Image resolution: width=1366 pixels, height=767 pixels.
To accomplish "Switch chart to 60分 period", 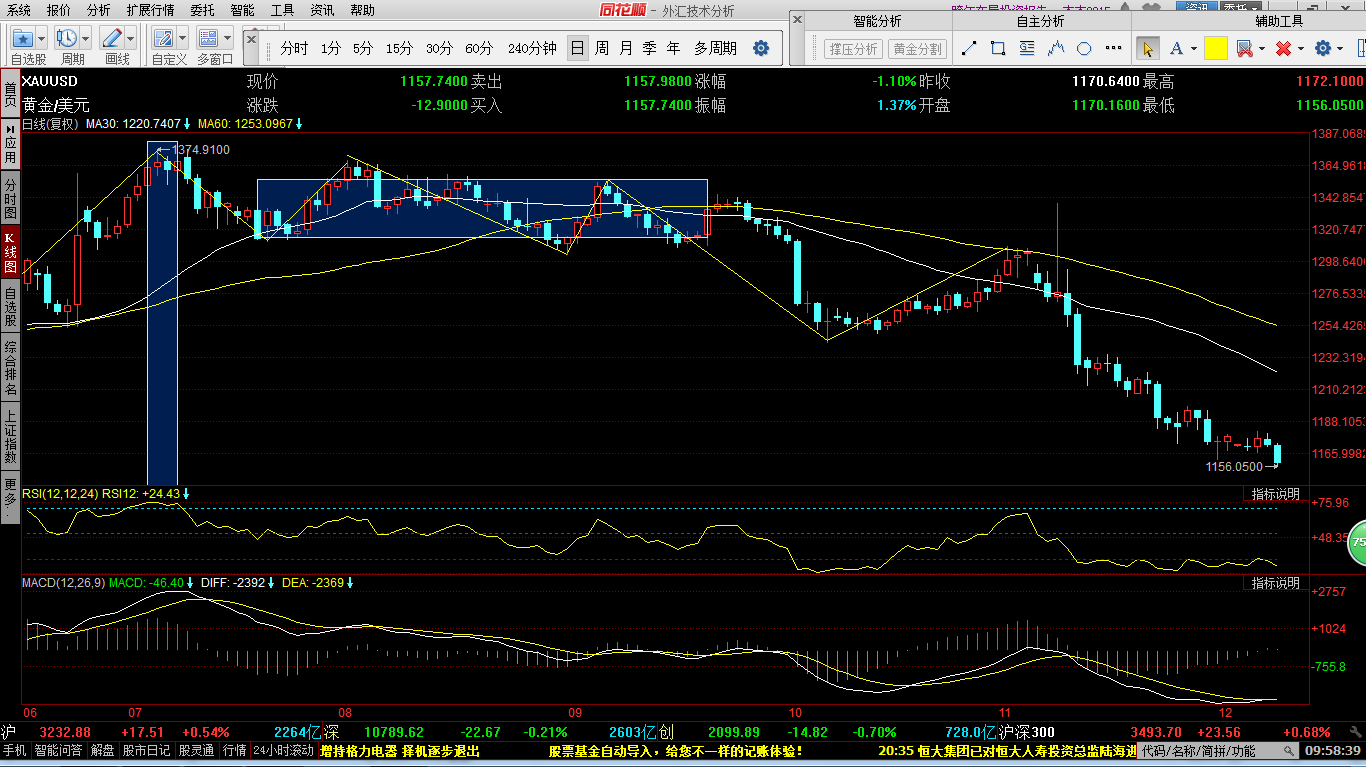I will pos(479,48).
